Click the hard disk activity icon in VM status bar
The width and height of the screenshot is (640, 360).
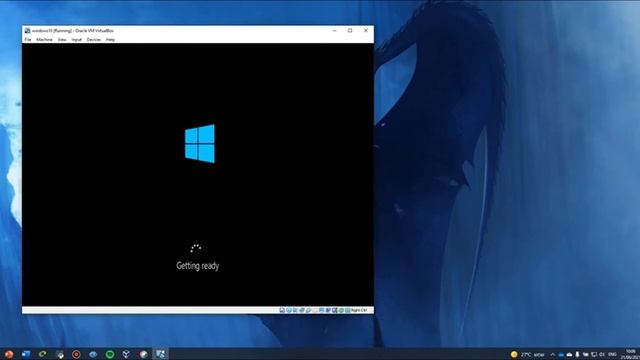282,310
